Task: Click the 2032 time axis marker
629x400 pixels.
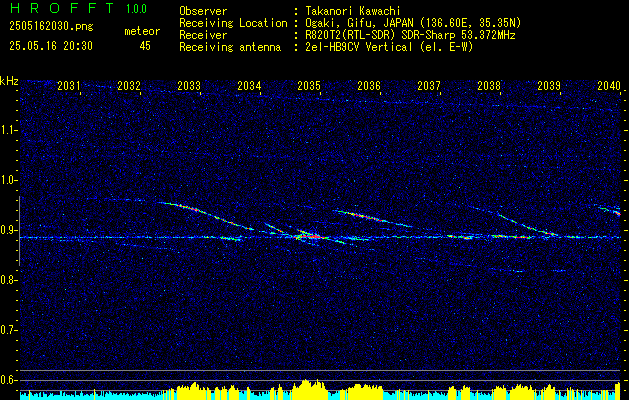Action: [x=129, y=85]
